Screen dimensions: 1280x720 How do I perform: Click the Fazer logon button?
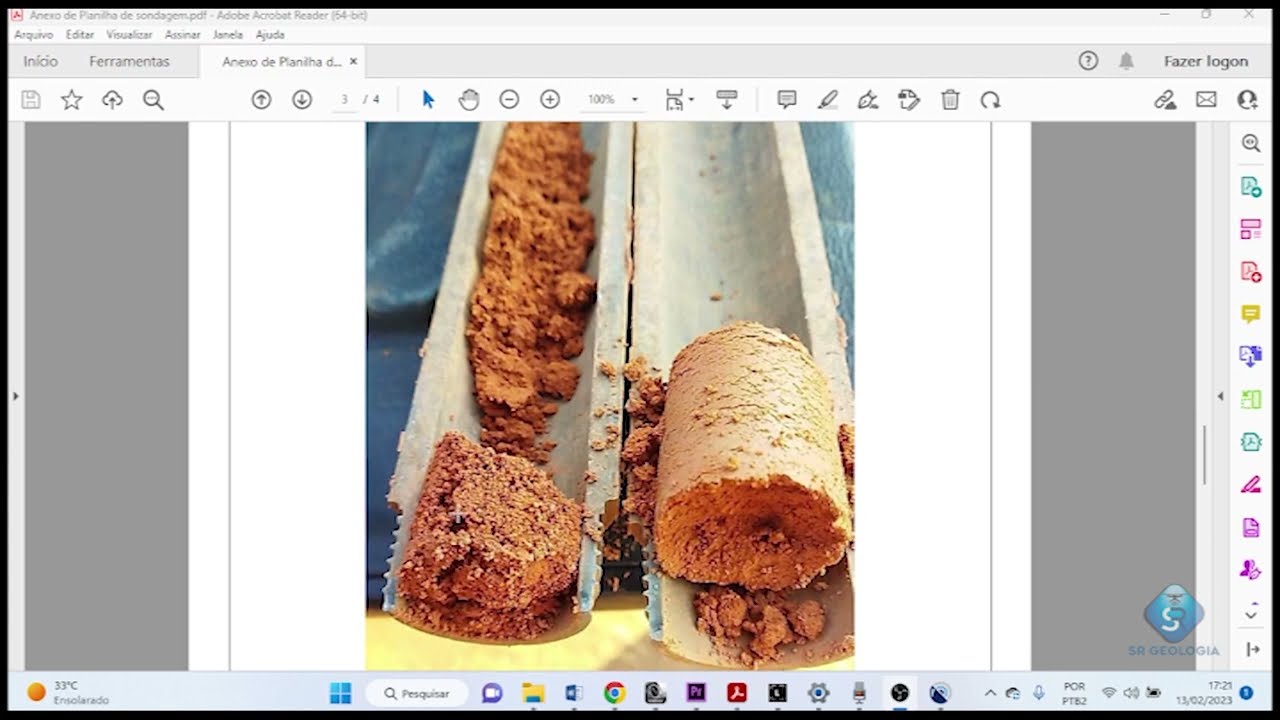click(x=1206, y=61)
